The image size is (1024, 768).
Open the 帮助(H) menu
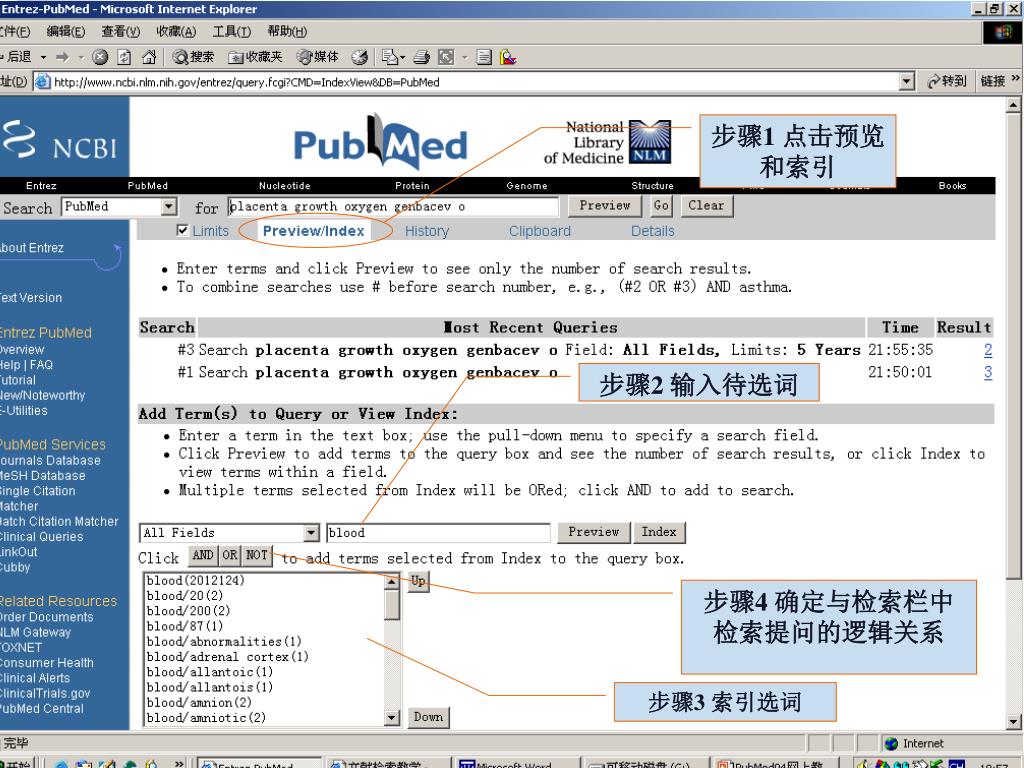[x=287, y=31]
